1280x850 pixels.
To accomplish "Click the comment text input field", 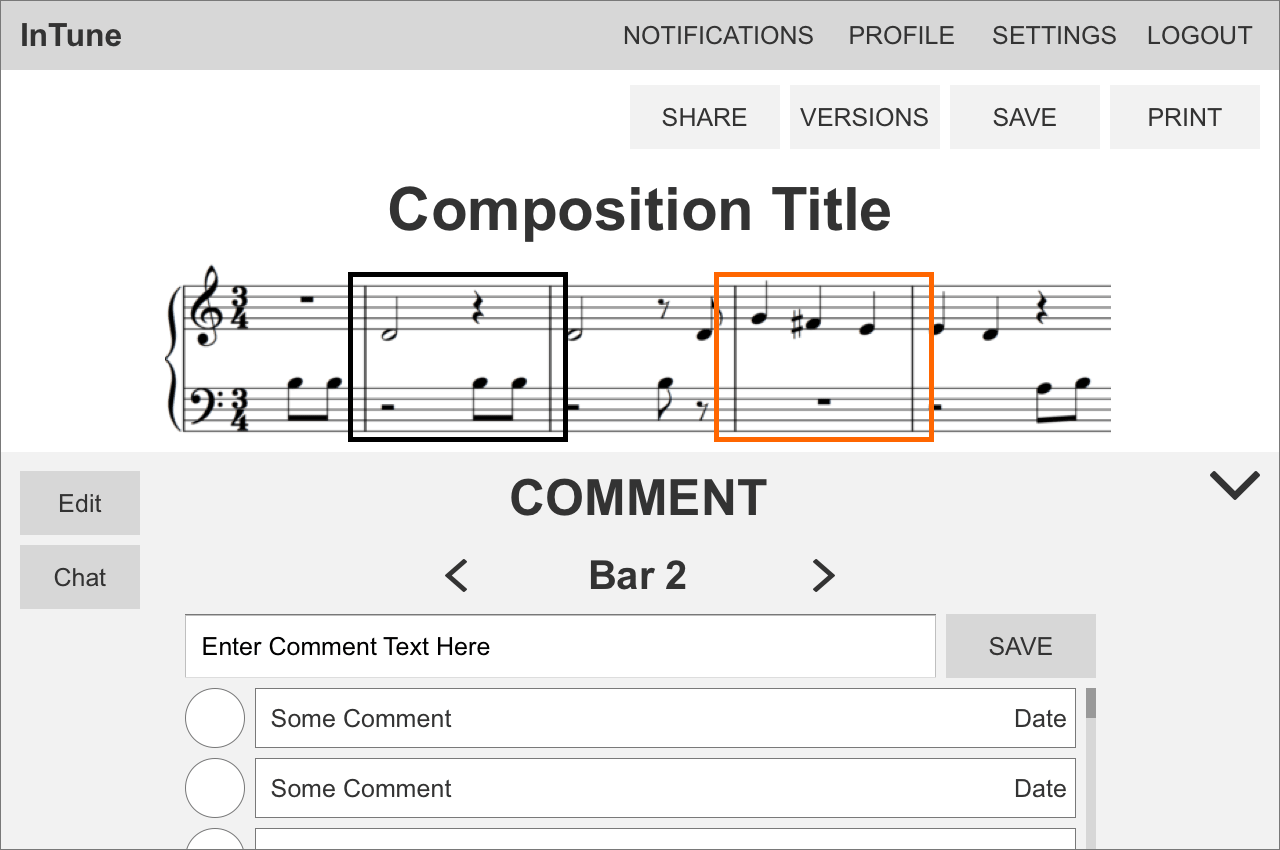I will click(560, 647).
